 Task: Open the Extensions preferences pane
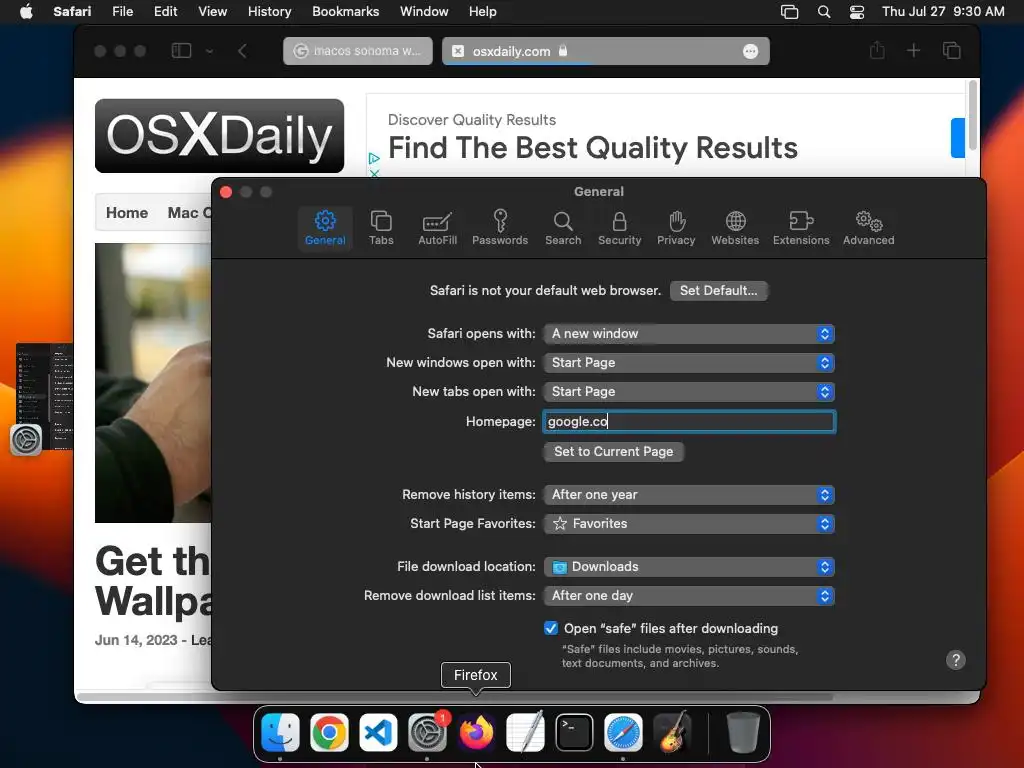801,228
